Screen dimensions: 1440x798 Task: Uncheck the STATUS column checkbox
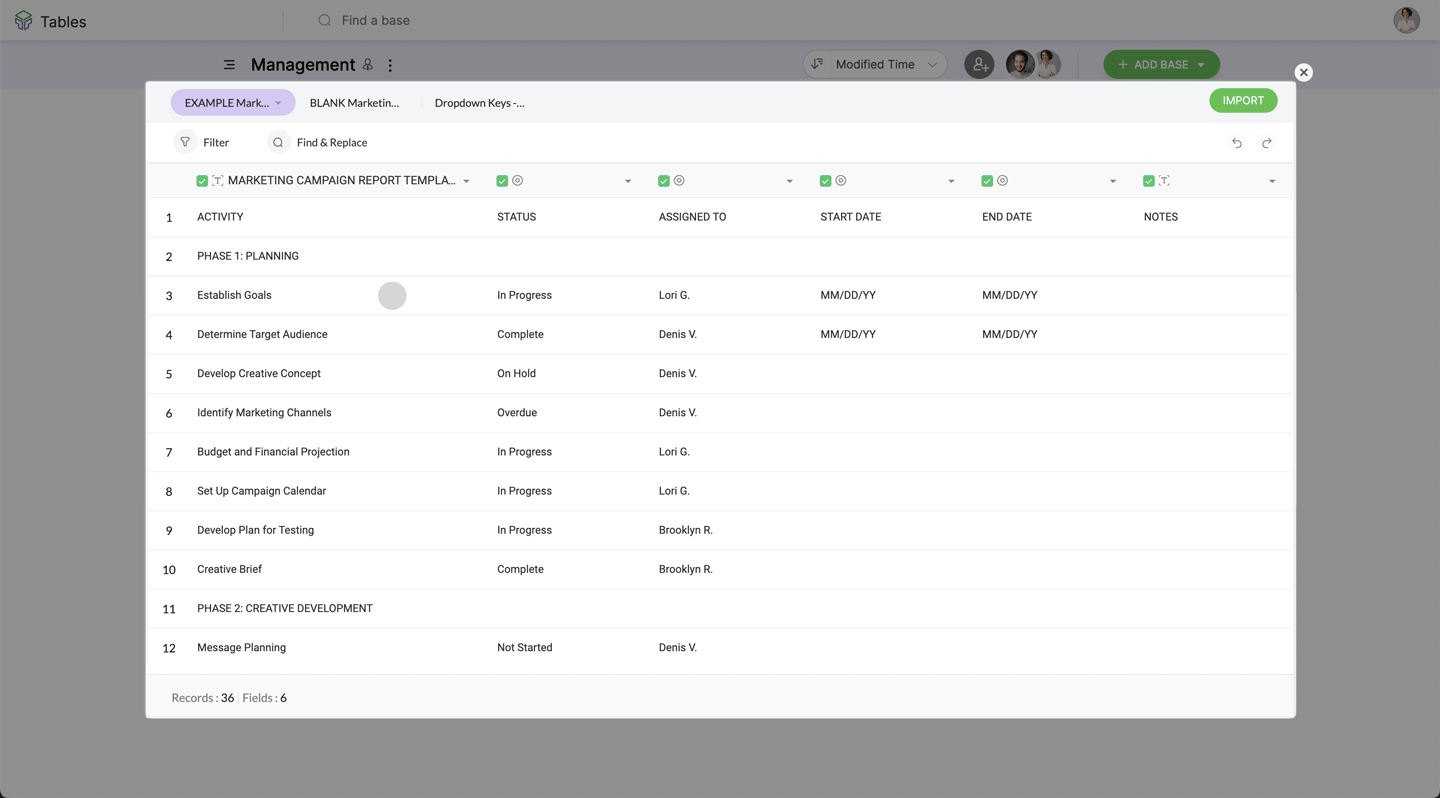[502, 181]
